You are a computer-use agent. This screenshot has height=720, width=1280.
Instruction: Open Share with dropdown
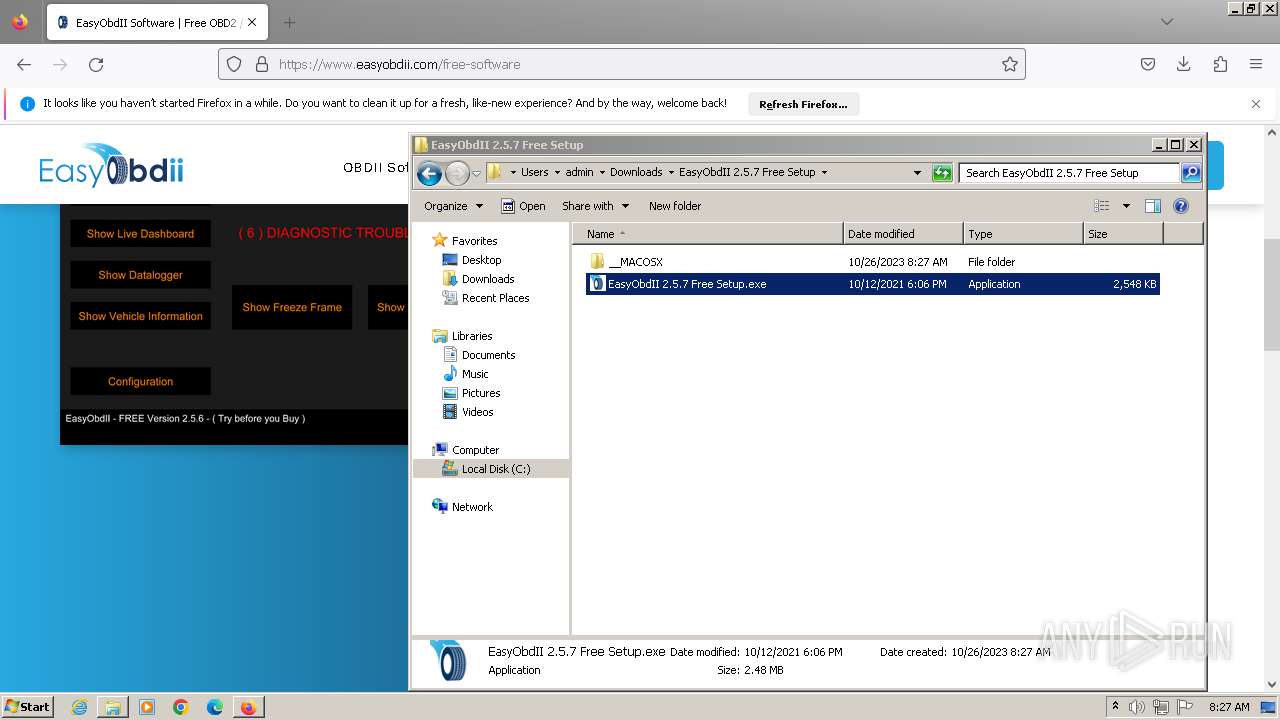coord(596,206)
